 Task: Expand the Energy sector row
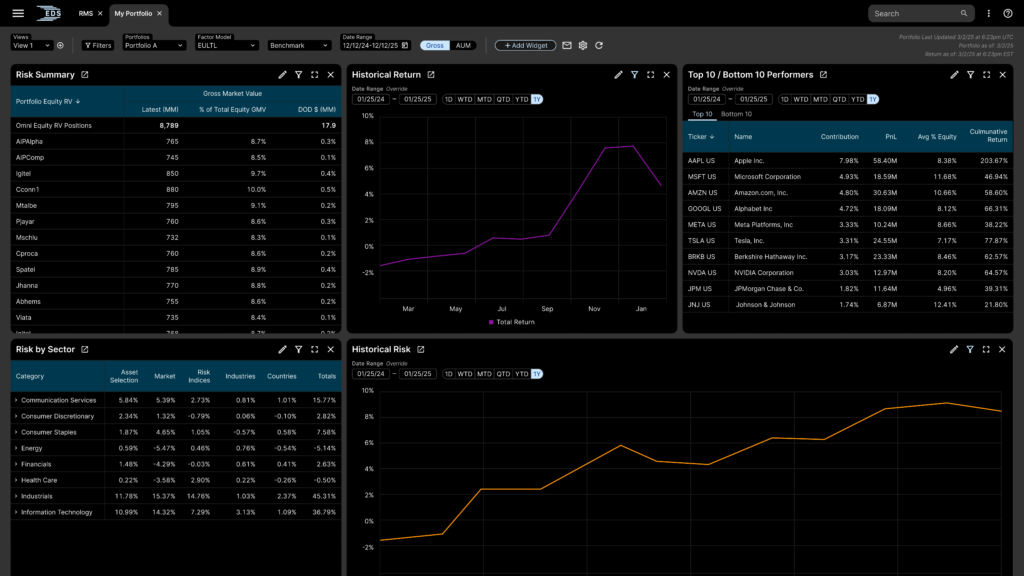coord(16,449)
